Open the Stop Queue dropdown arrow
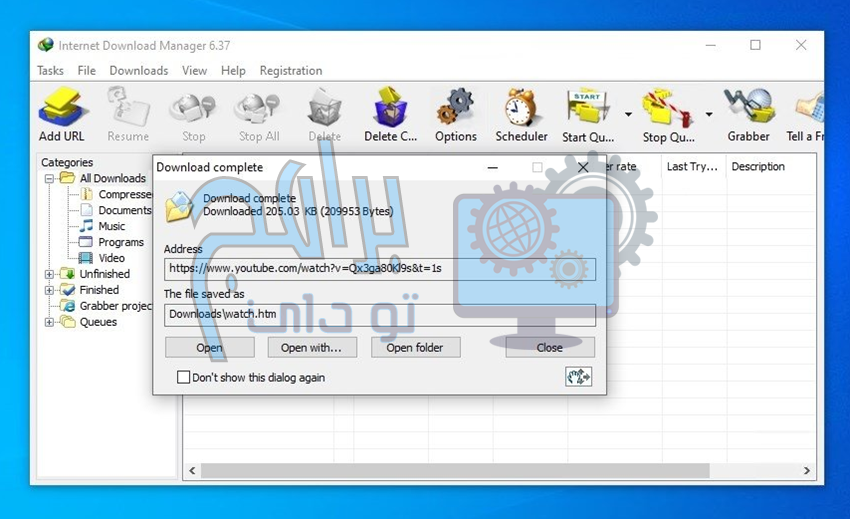Viewport: 850px width, 519px height. pyautogui.click(x=708, y=114)
